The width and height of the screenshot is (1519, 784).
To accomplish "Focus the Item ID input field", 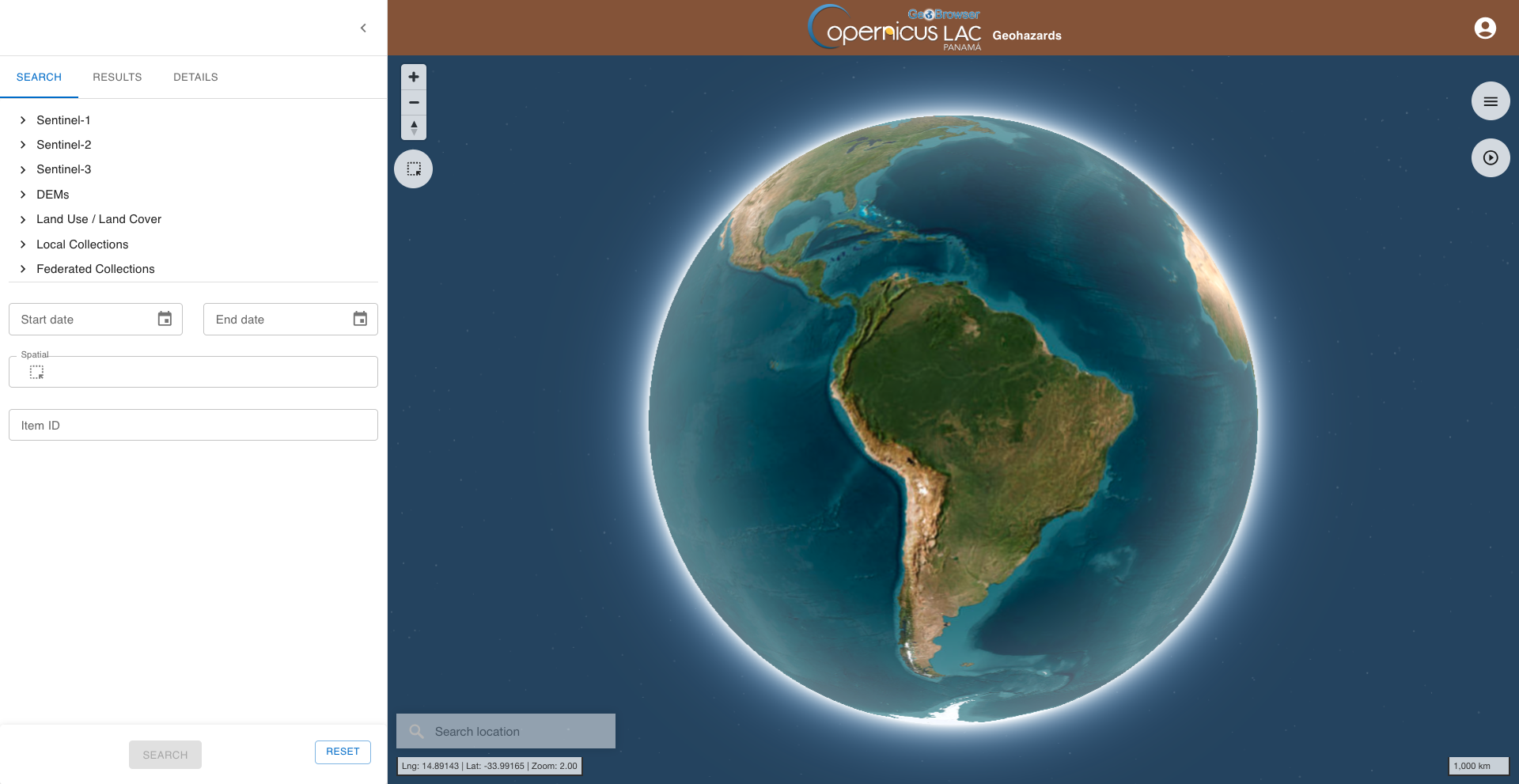I will click(x=193, y=425).
